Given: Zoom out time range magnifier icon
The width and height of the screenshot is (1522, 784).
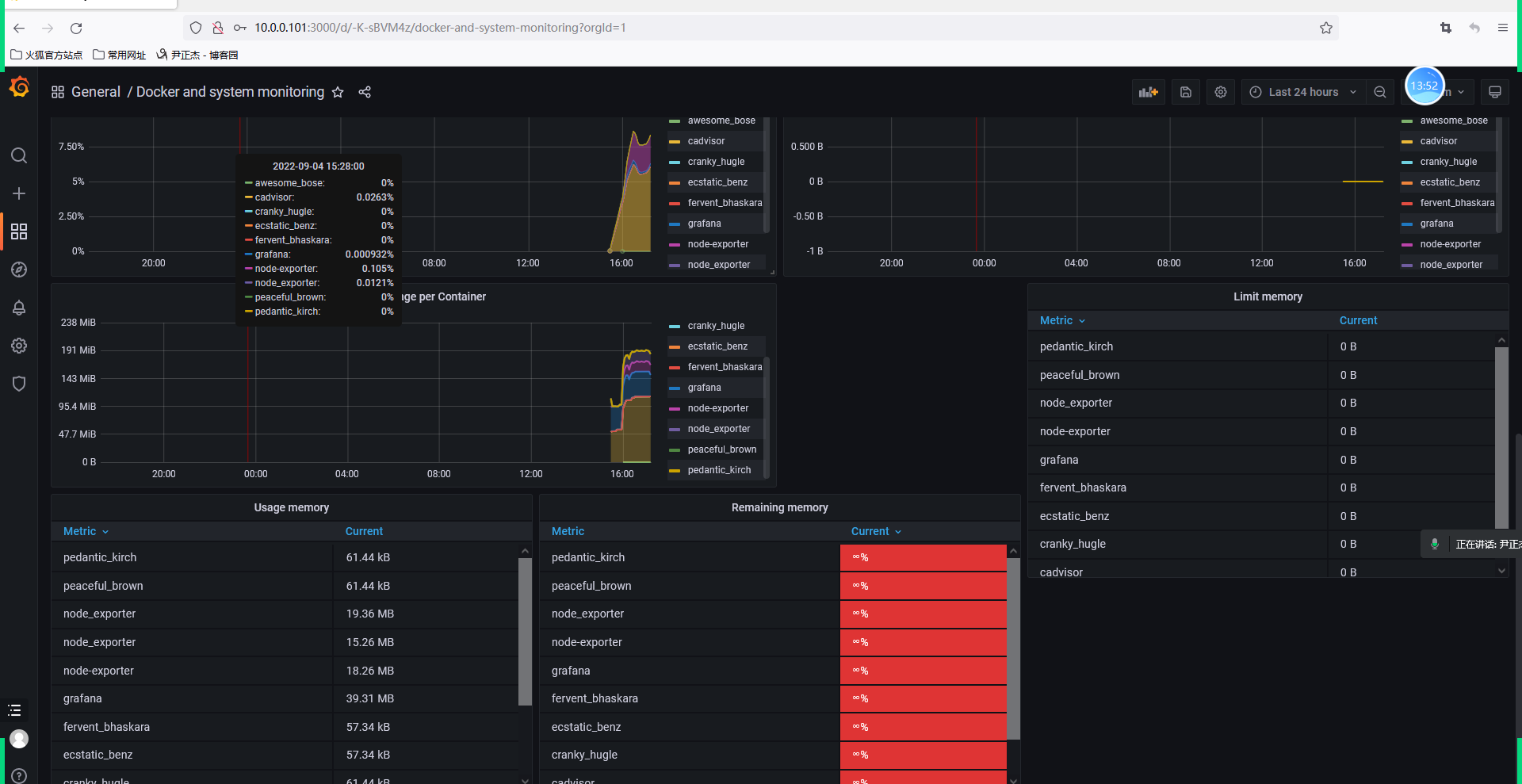Looking at the screenshot, I should click(1380, 92).
